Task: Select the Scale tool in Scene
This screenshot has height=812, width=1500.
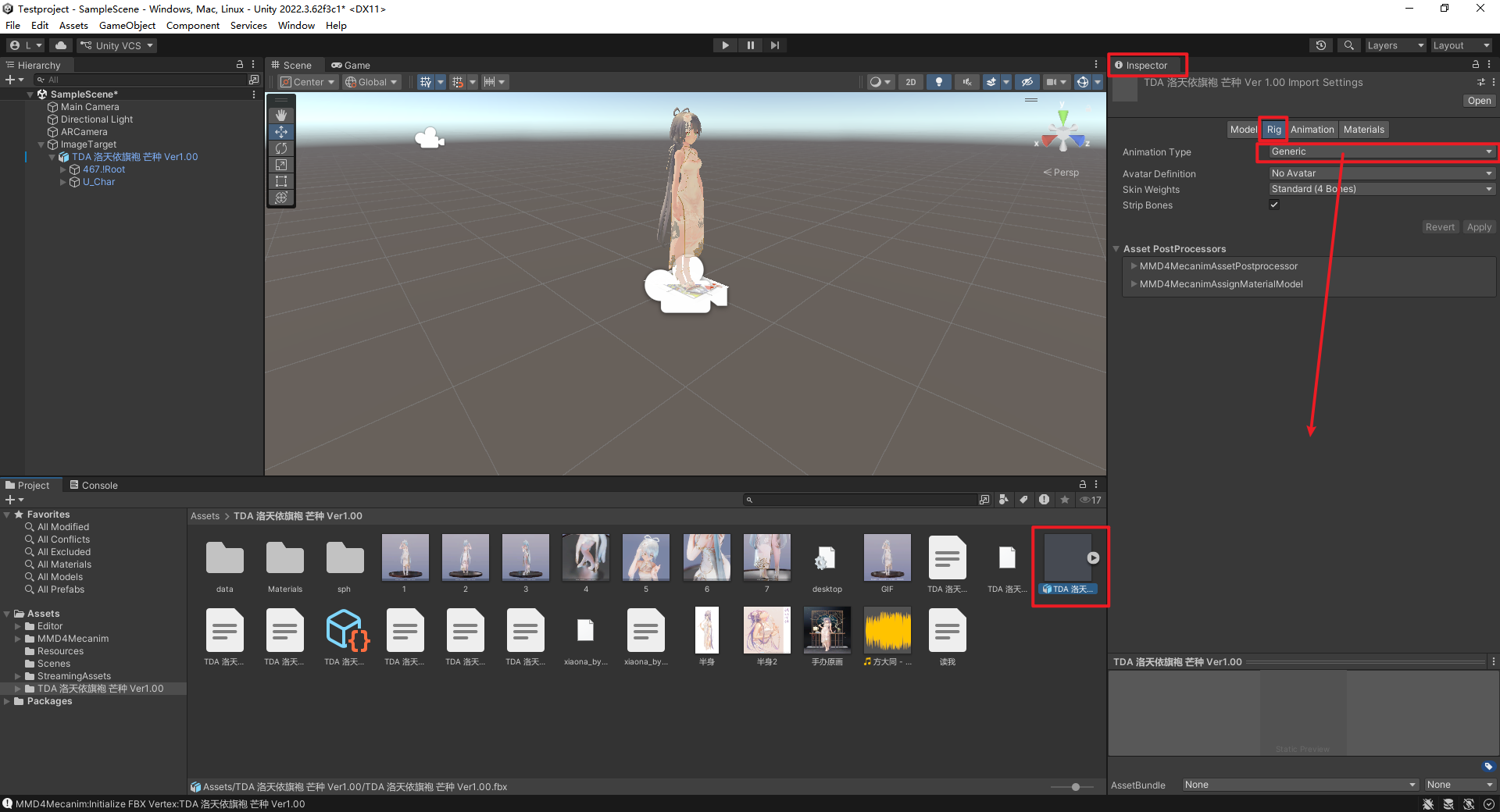Action: [281, 165]
